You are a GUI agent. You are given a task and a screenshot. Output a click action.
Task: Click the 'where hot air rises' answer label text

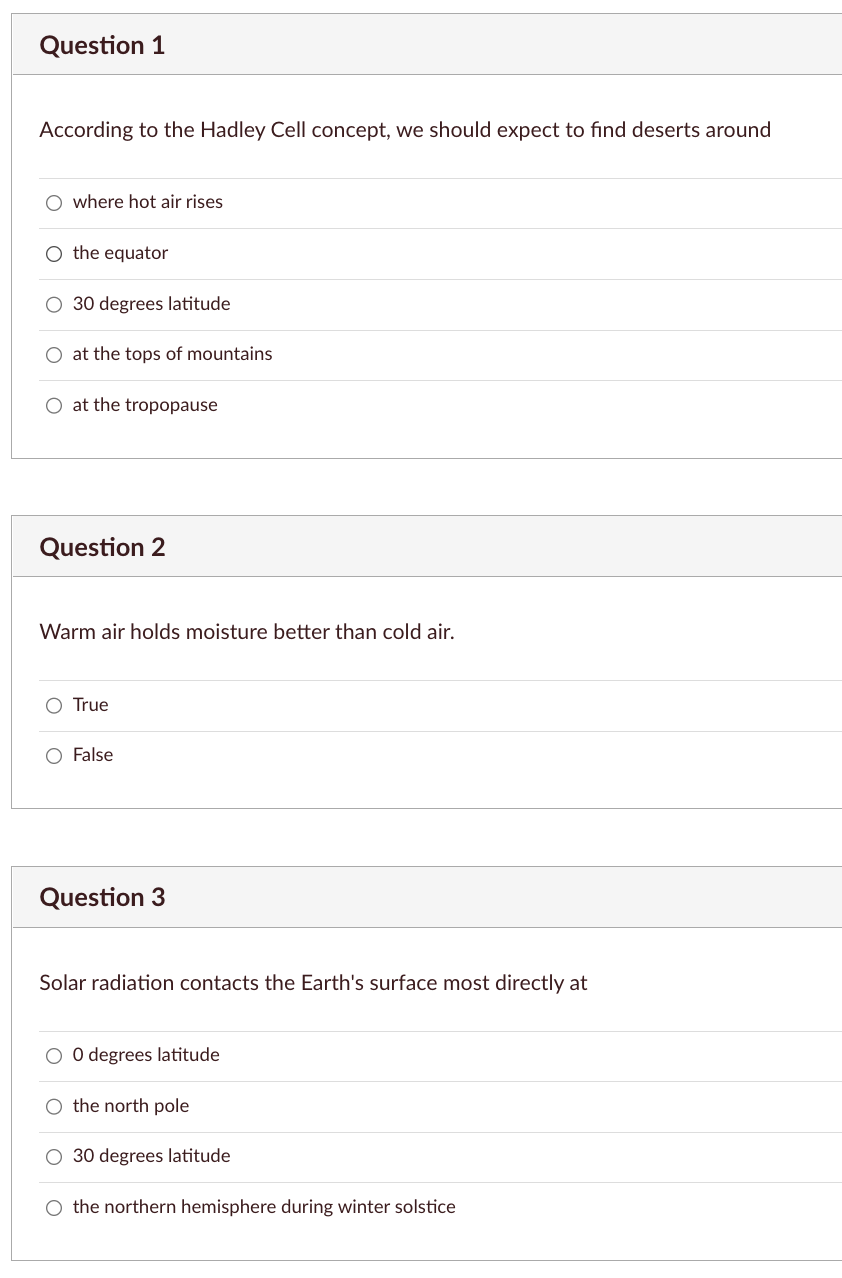pyautogui.click(x=148, y=202)
